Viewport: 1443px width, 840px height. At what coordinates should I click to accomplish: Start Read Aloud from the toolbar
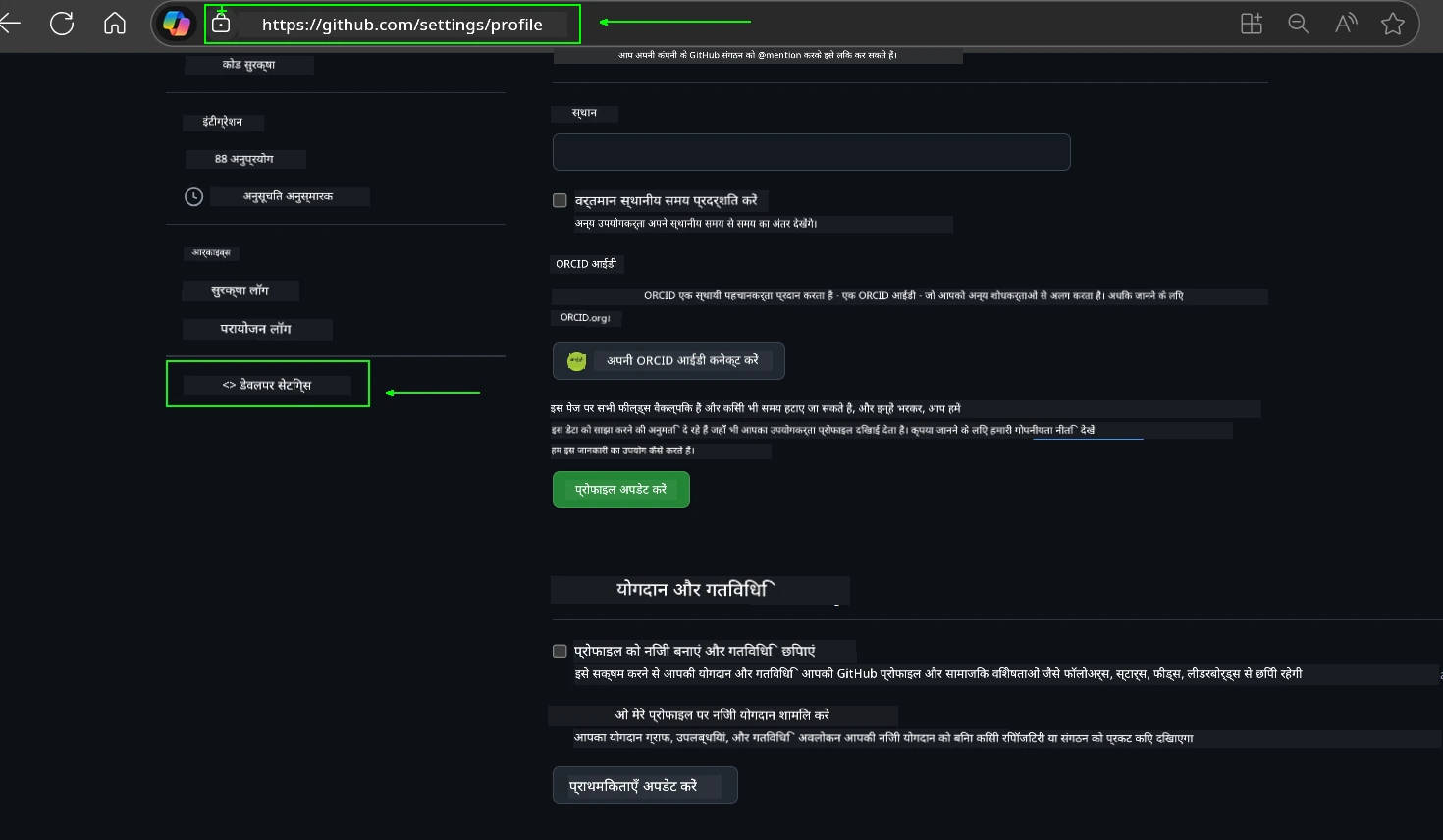pos(1345,23)
